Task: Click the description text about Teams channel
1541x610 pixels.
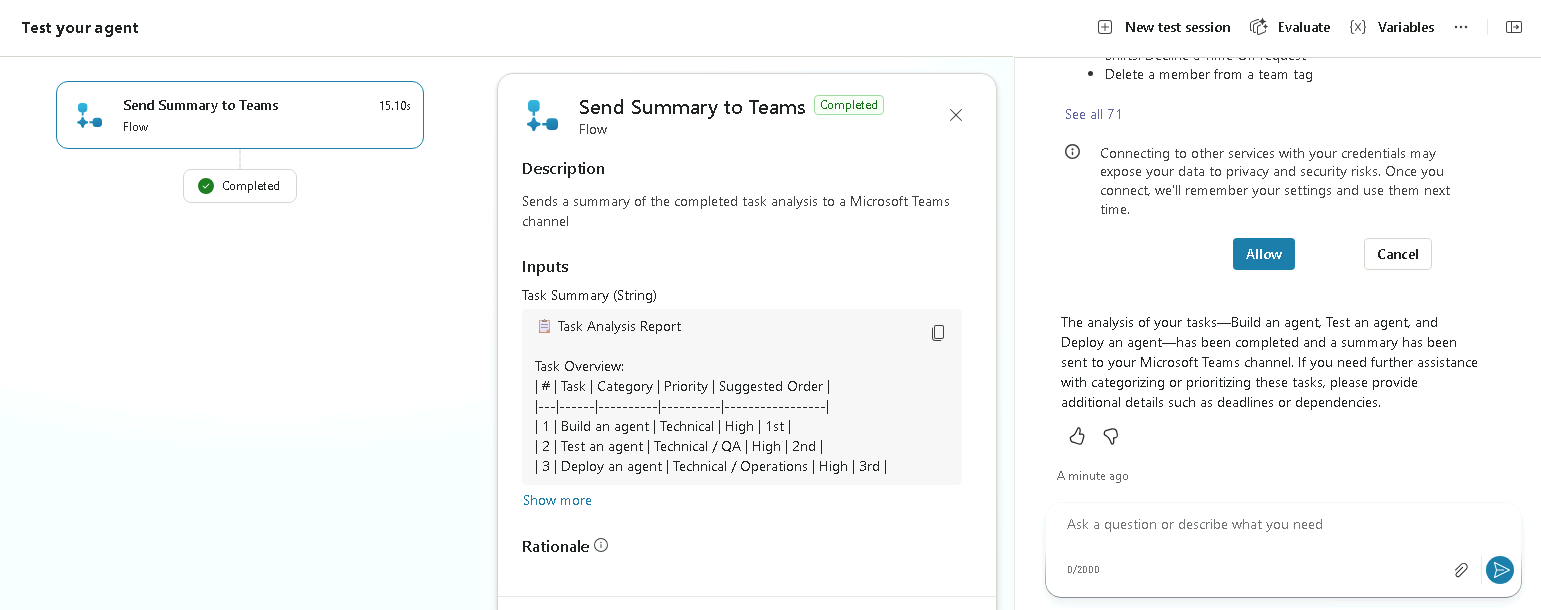Action: [x=736, y=211]
